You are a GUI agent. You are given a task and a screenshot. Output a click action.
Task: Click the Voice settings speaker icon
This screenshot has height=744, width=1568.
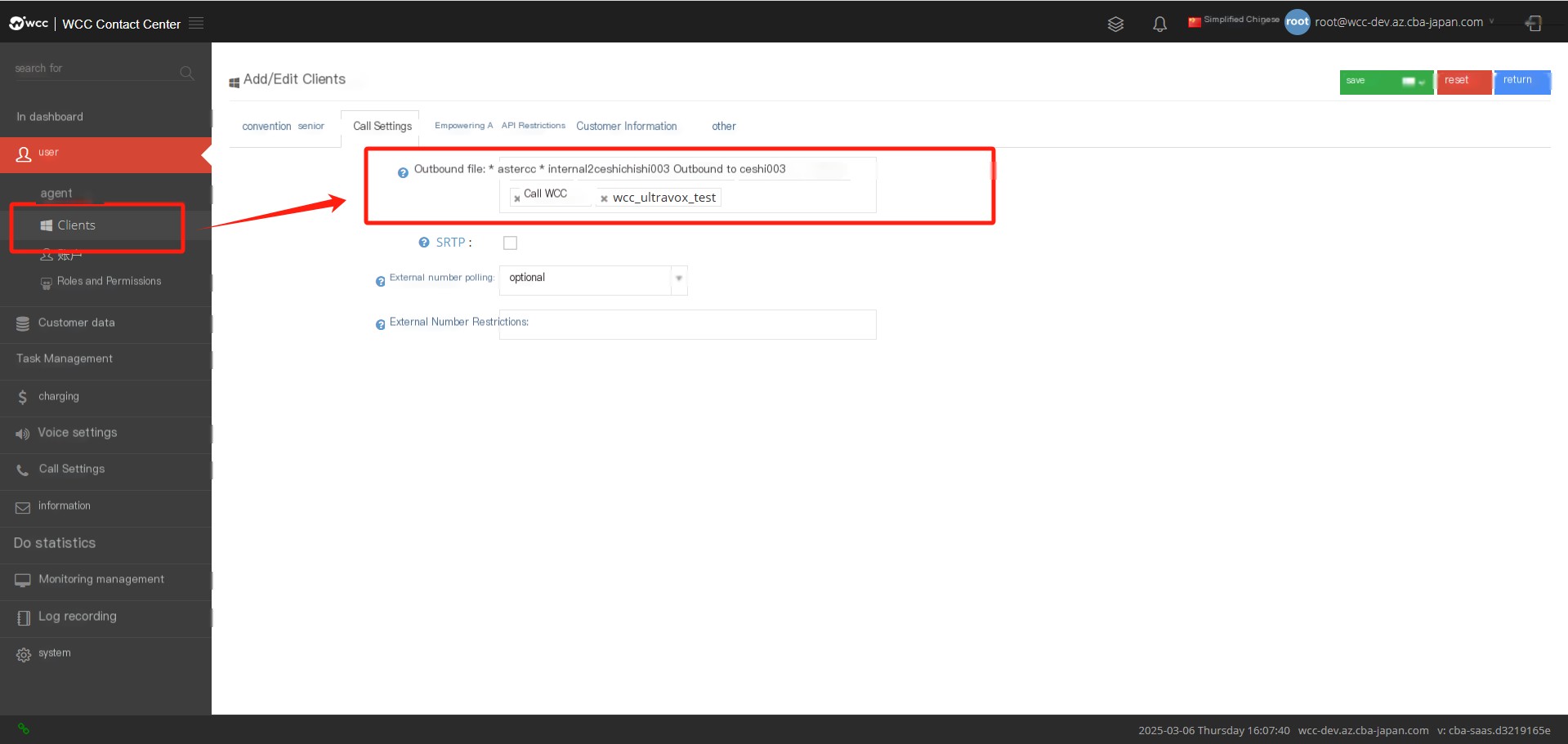click(22, 434)
